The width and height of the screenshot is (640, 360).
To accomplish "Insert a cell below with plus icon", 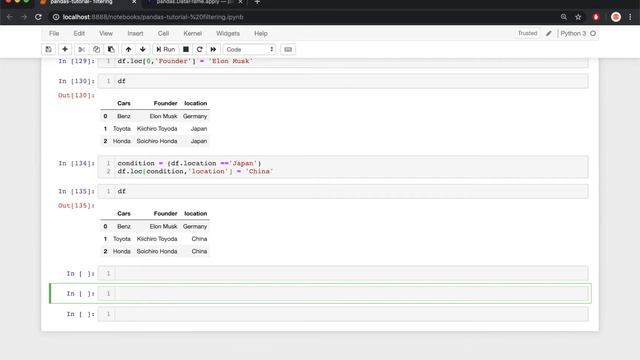I will coord(64,49).
